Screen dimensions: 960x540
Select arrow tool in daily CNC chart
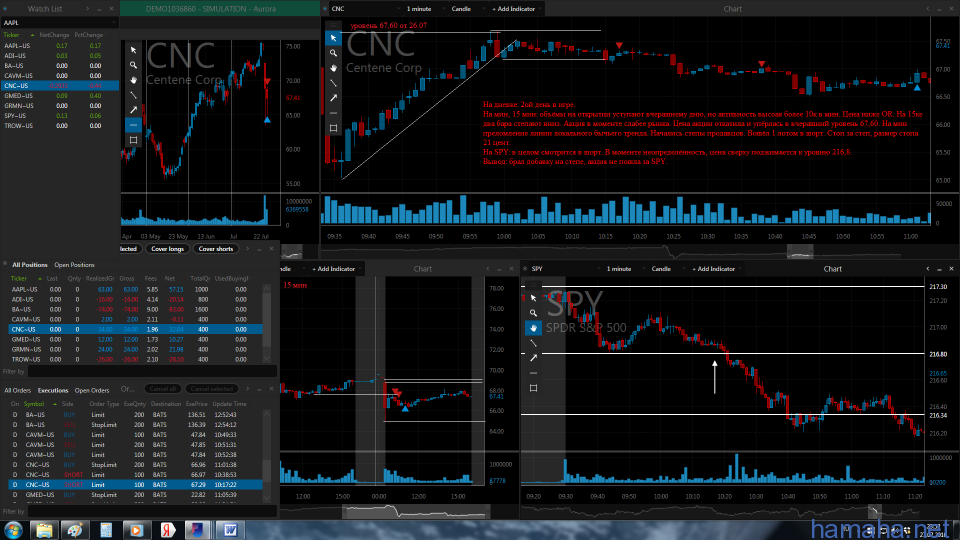click(133, 110)
